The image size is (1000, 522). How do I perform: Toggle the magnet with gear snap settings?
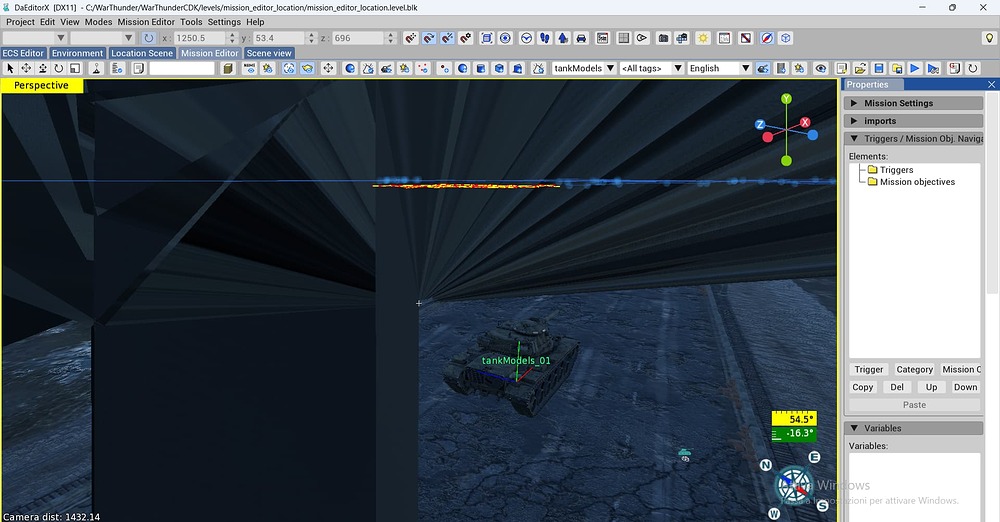pos(466,38)
